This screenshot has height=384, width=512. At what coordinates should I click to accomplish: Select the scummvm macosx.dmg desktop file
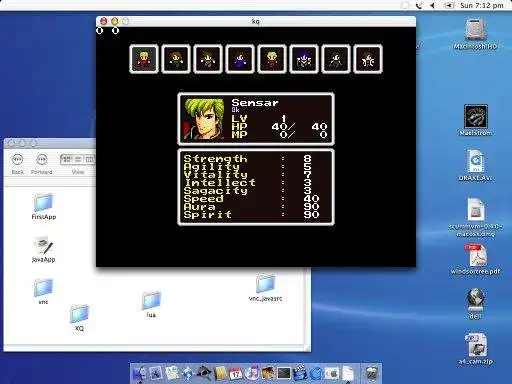(x=476, y=218)
